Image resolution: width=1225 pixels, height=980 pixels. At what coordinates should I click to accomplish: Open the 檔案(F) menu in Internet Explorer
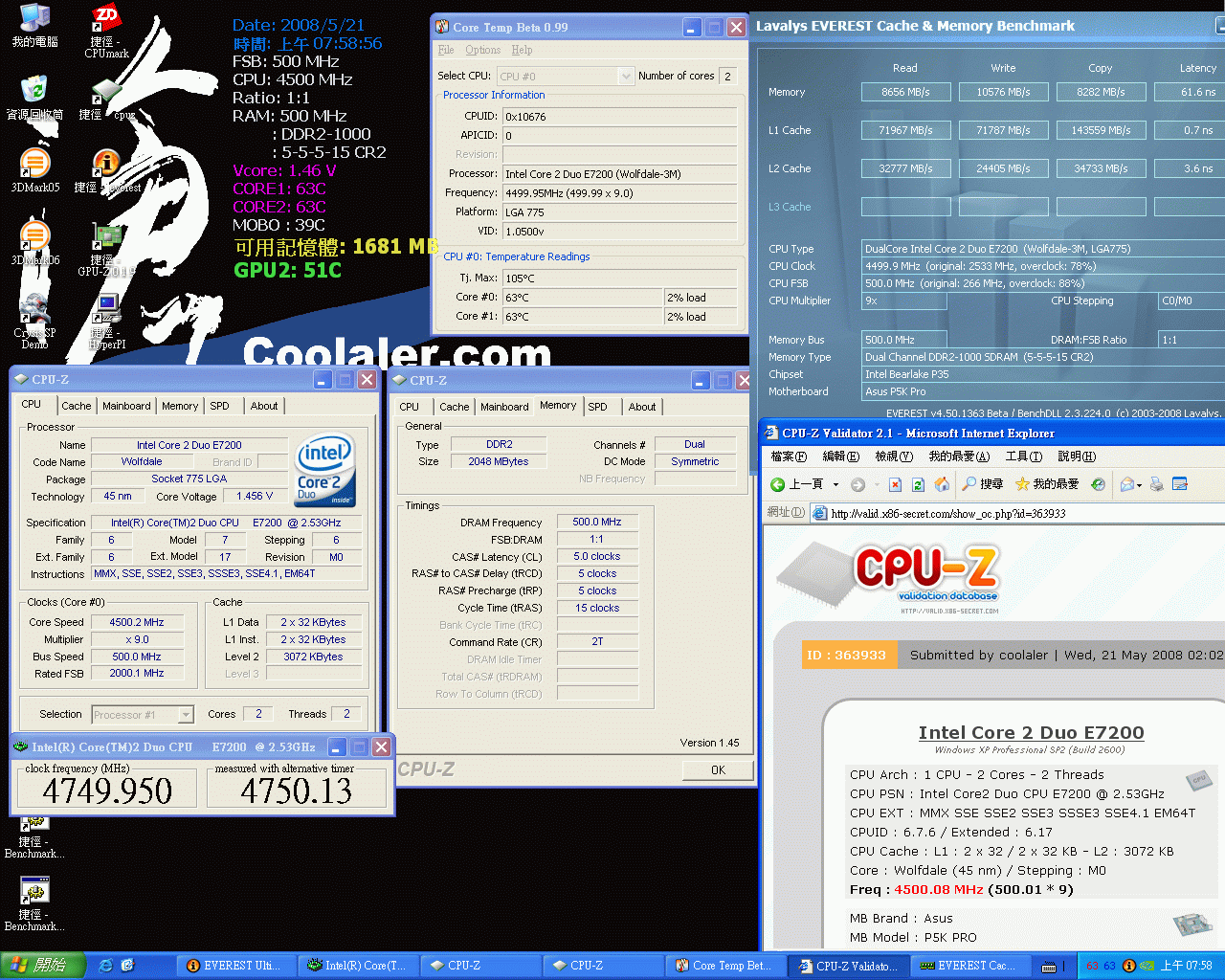(789, 457)
